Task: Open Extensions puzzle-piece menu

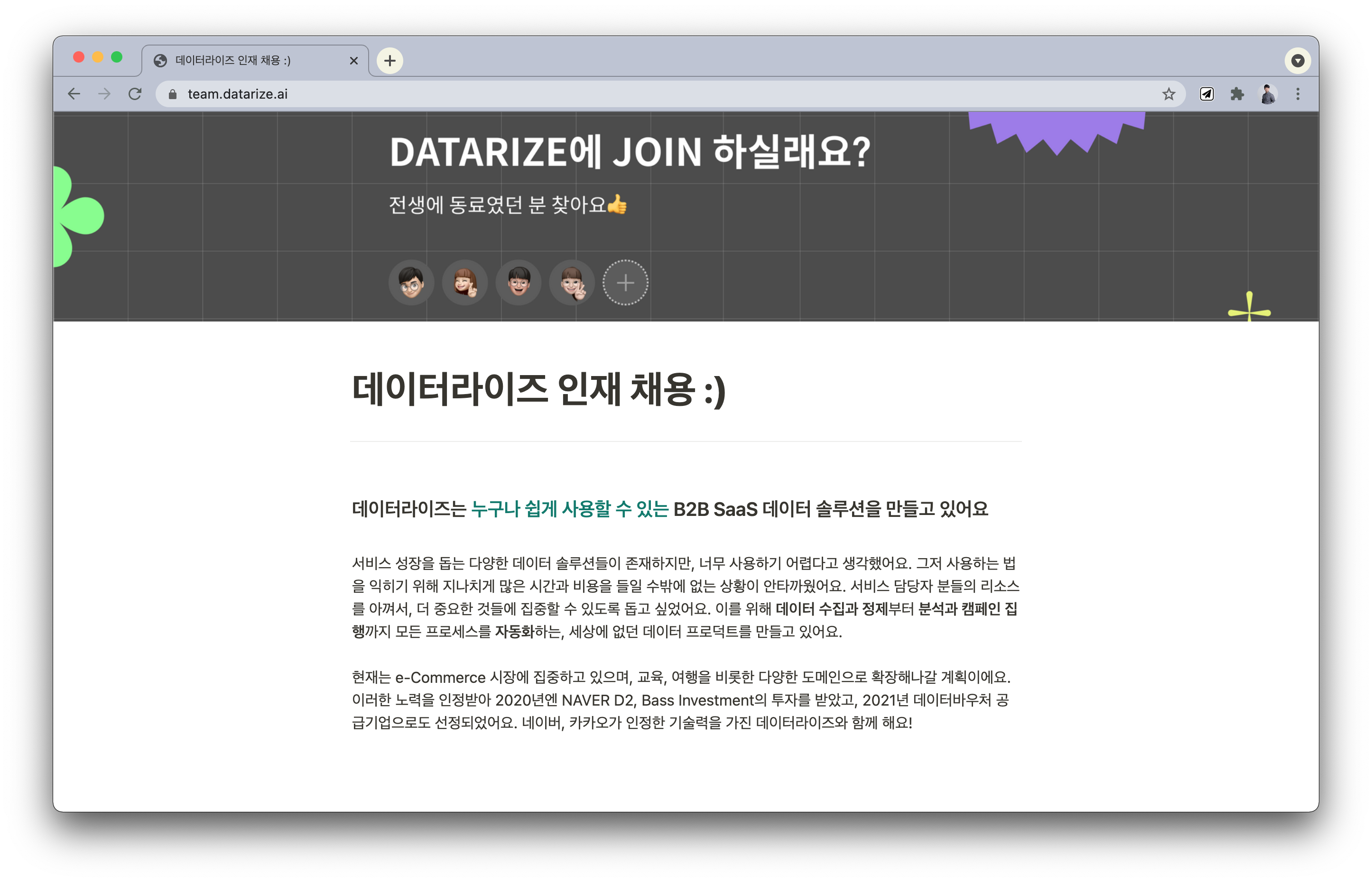Action: click(x=1237, y=94)
